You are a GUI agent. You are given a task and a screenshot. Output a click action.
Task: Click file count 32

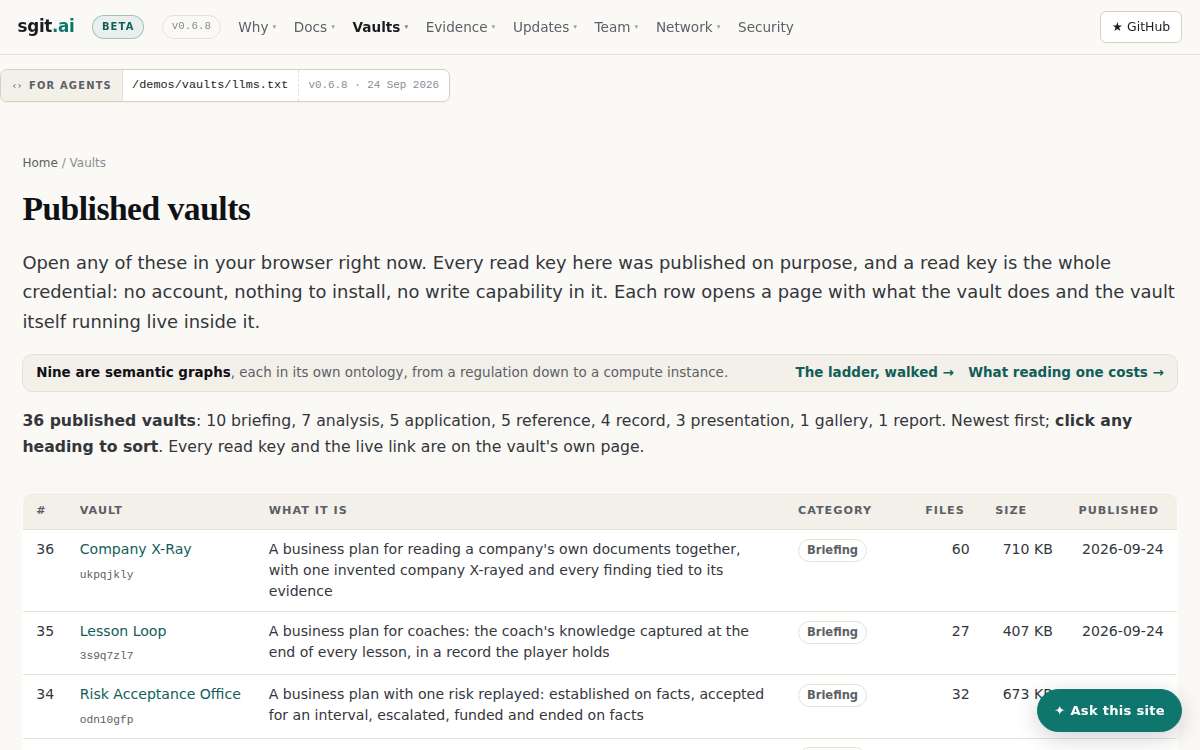point(960,694)
